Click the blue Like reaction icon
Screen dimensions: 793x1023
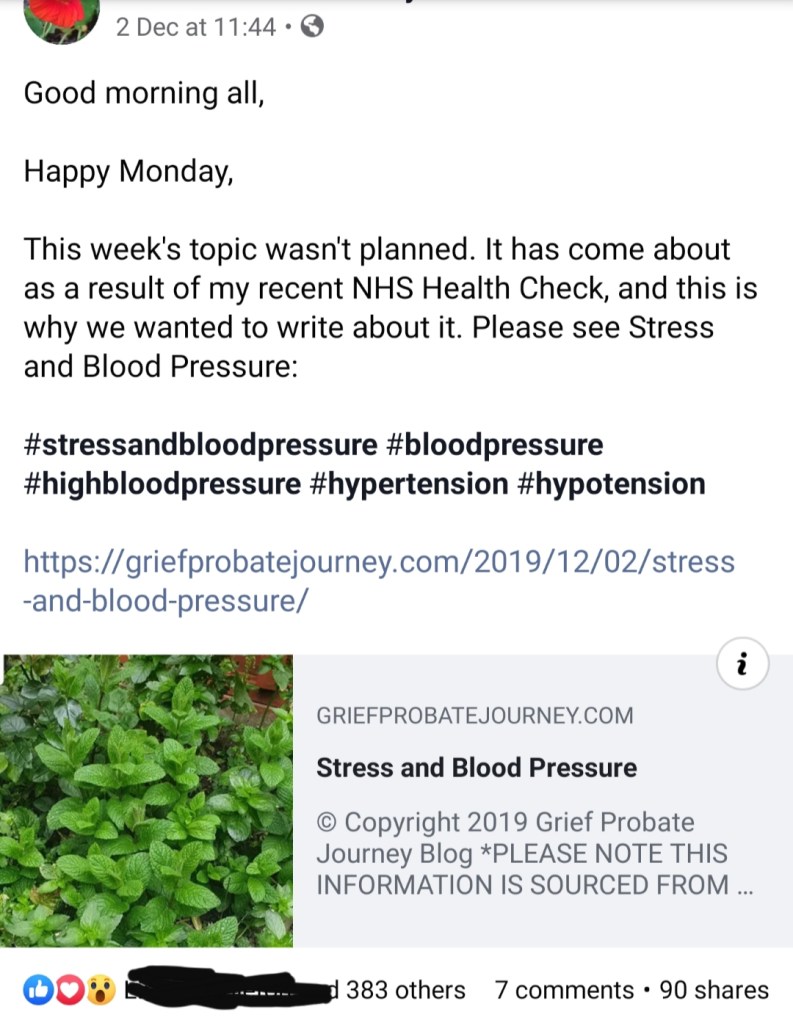pyautogui.click(x=38, y=990)
